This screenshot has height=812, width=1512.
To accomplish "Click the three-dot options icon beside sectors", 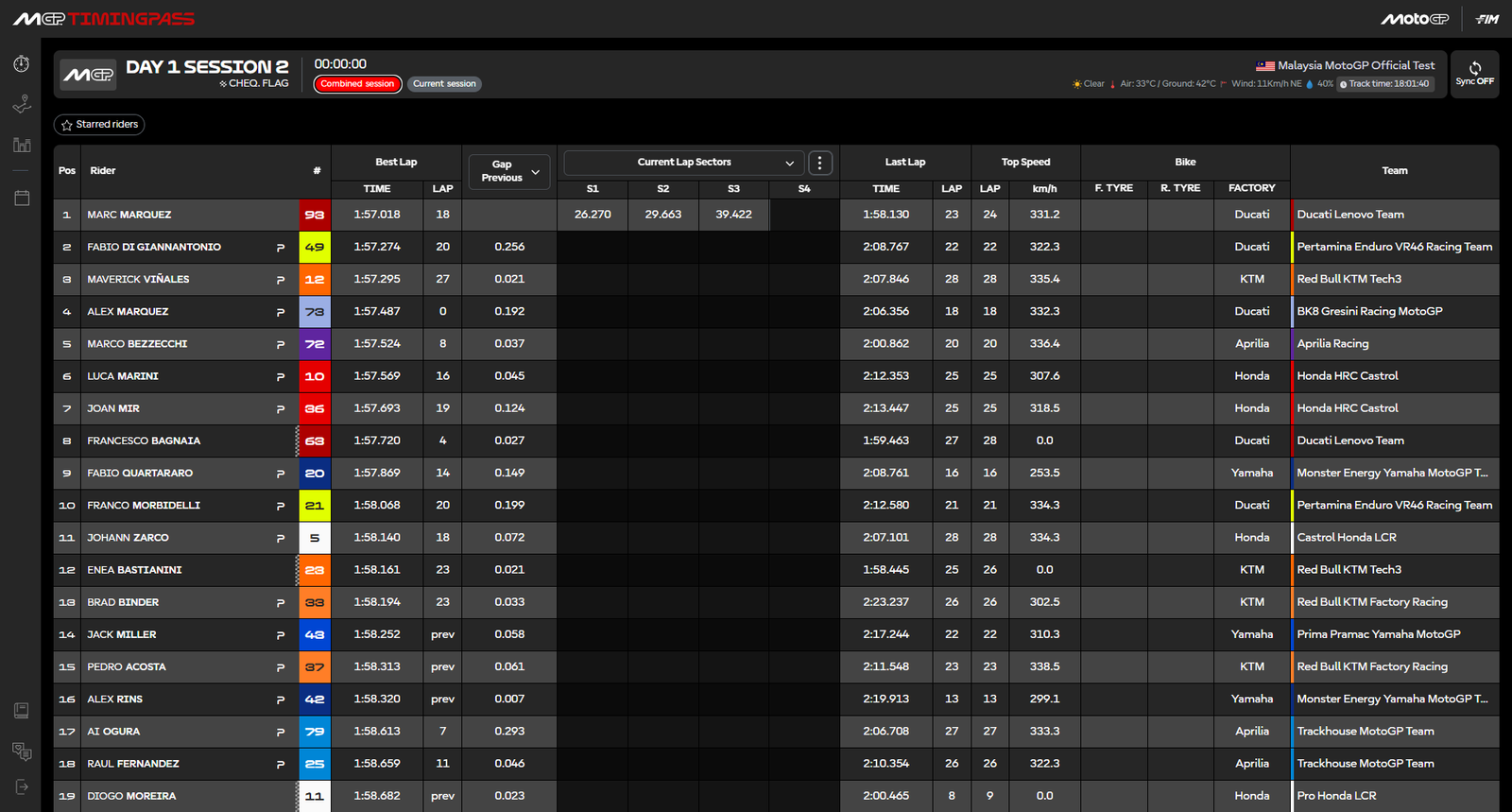I will 819,163.
